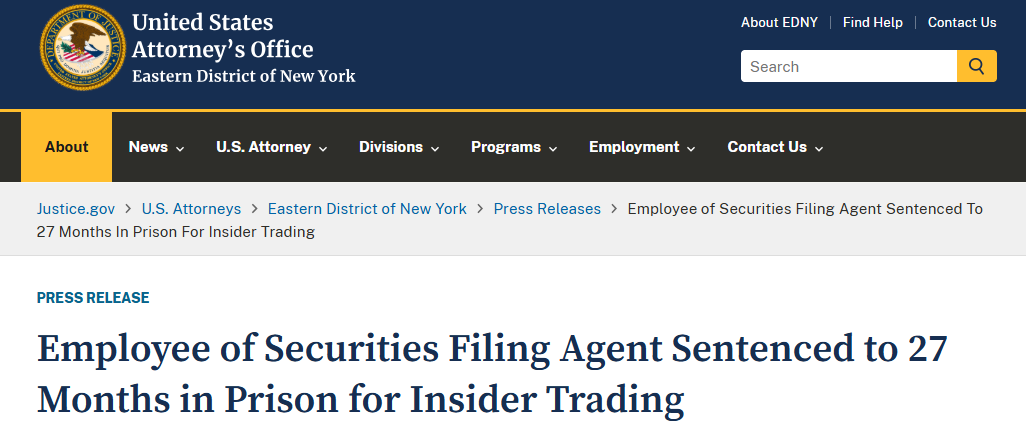Go to the U.S. Attorneys breadcrumb link

coord(191,209)
